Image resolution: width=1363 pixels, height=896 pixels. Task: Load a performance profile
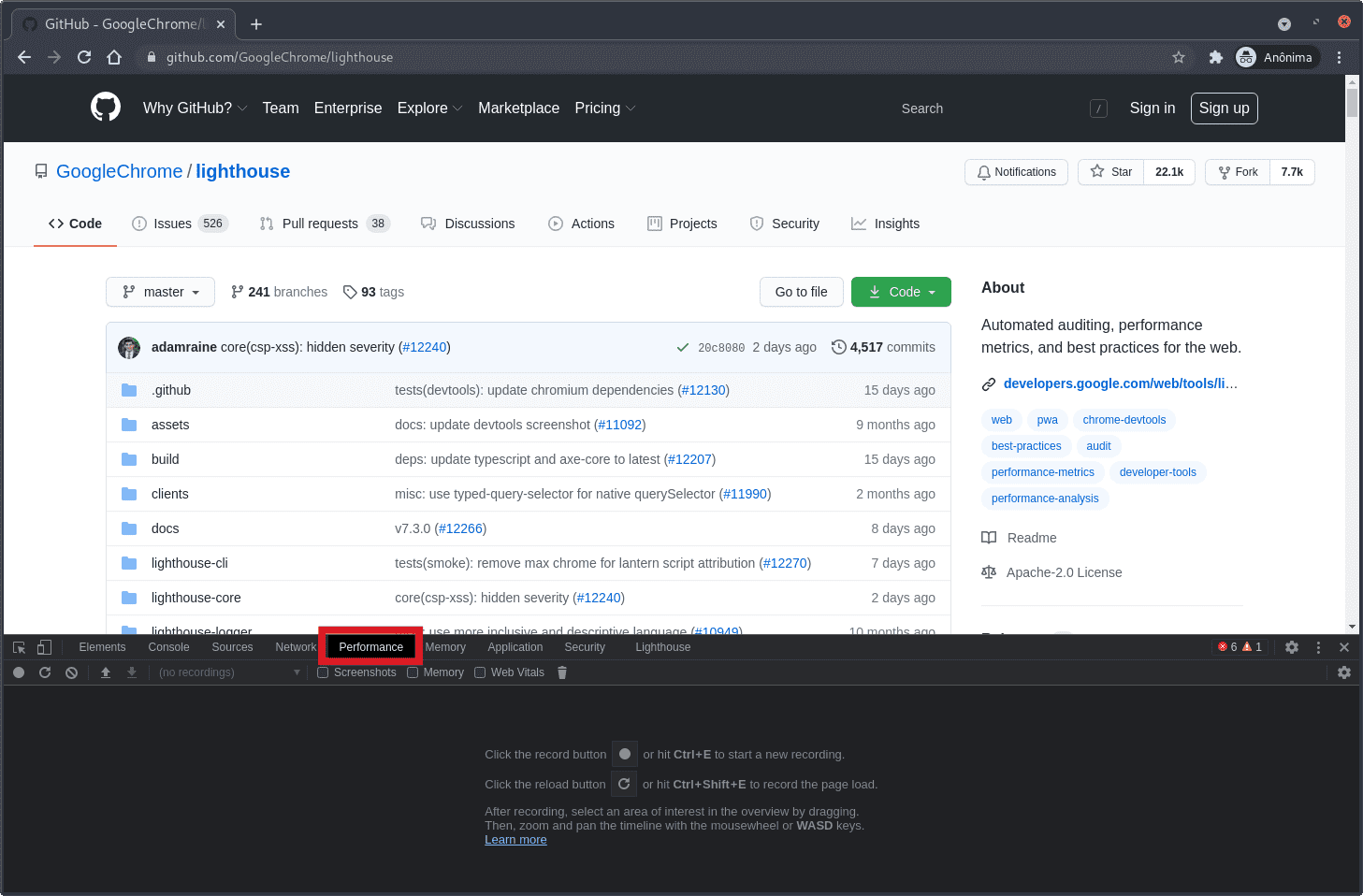106,672
